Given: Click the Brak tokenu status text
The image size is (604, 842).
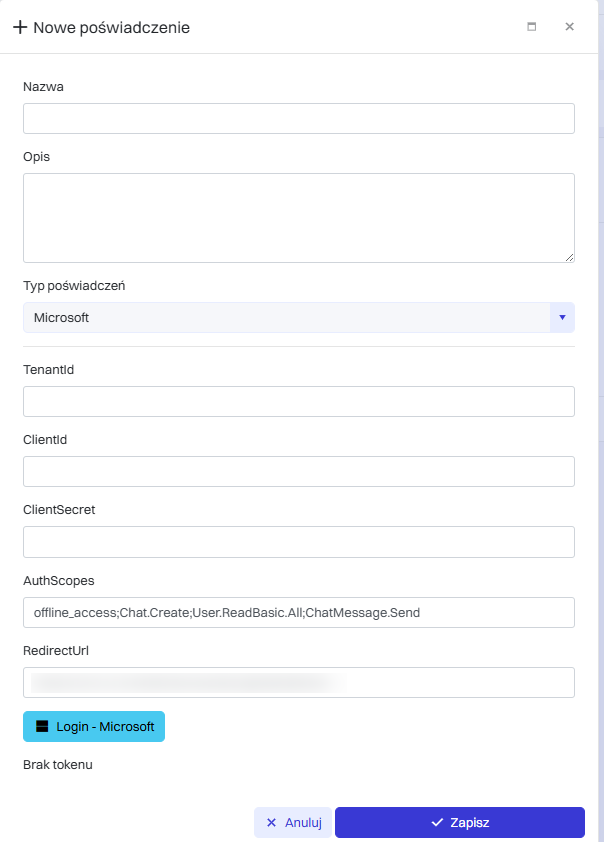Looking at the screenshot, I should coord(58,765).
